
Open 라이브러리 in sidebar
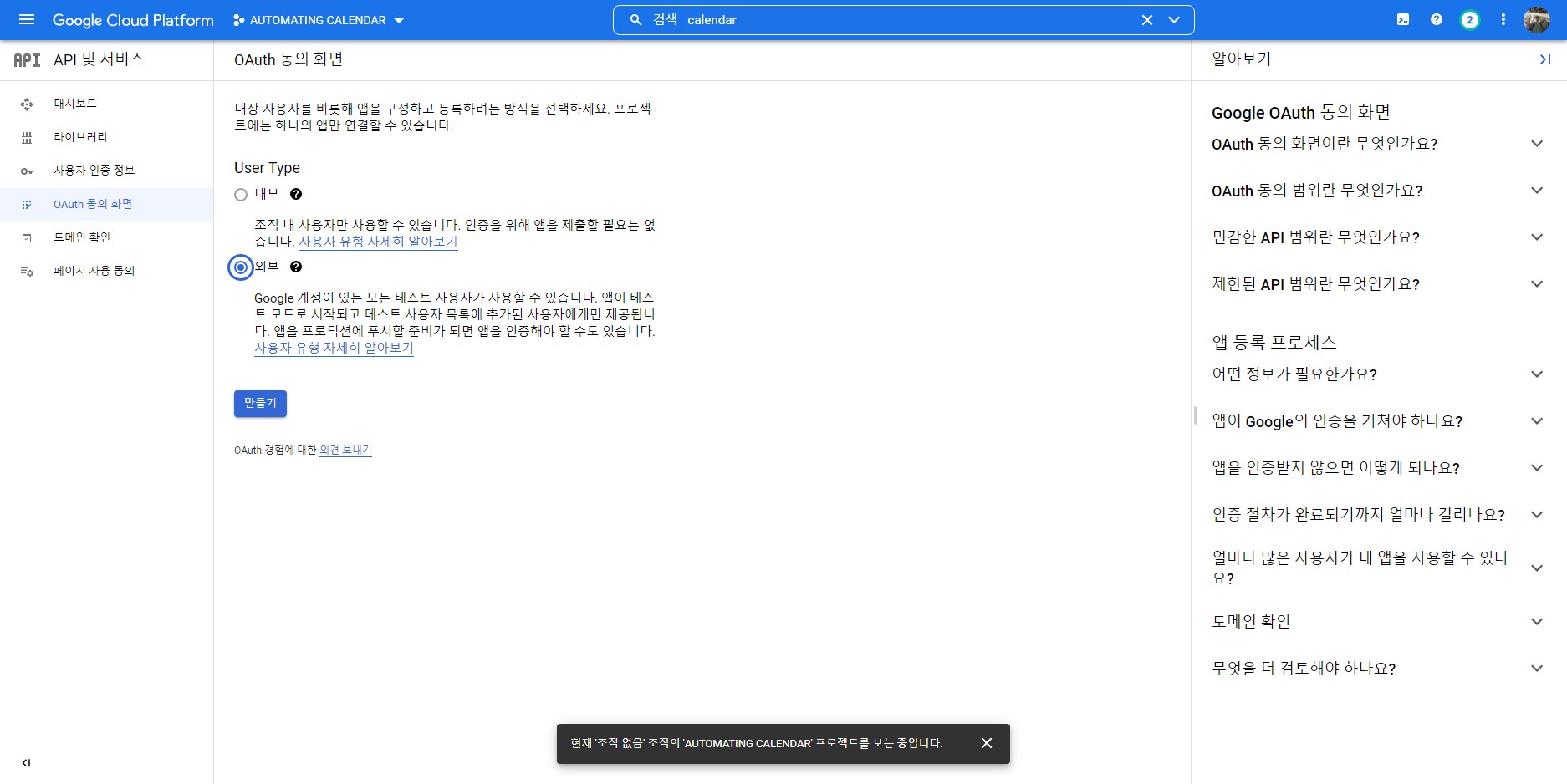pos(106,137)
